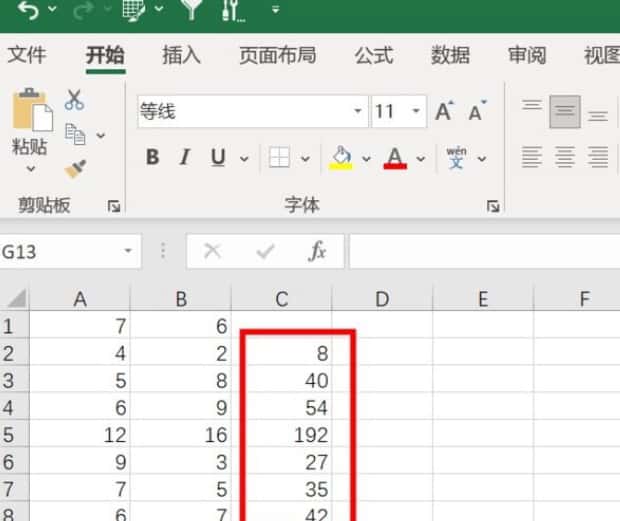
Task: Toggle Italic formatting
Action: (184, 158)
